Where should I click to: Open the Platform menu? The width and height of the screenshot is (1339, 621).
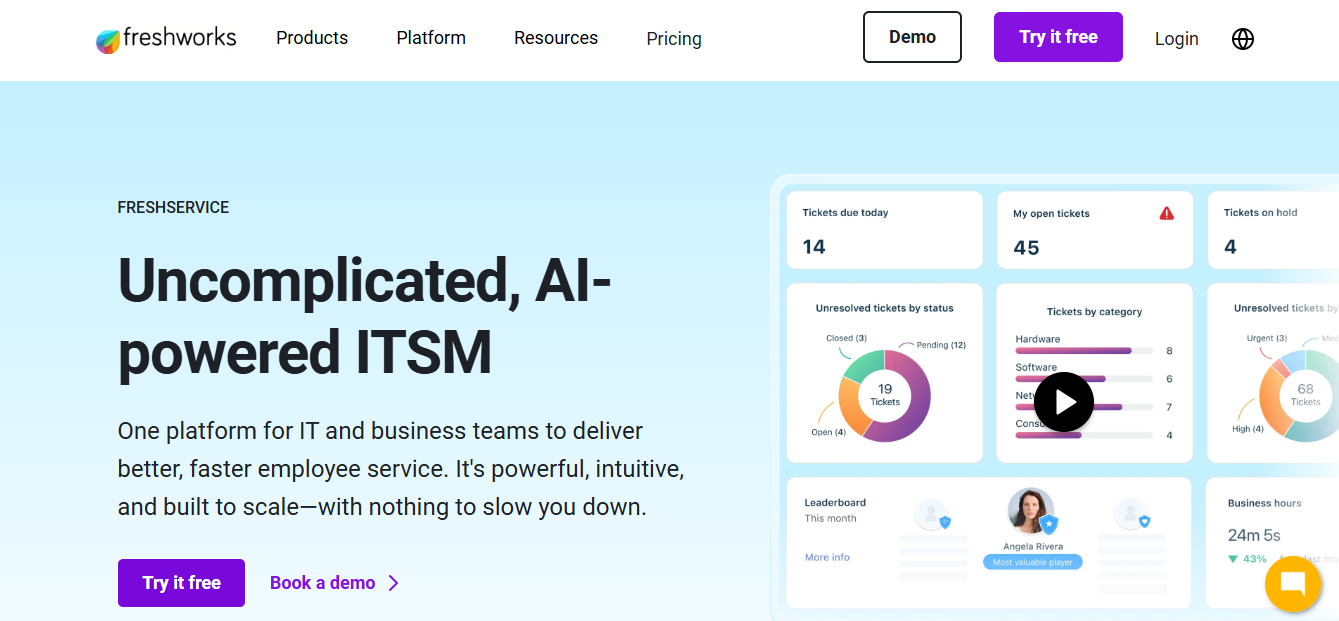(431, 38)
